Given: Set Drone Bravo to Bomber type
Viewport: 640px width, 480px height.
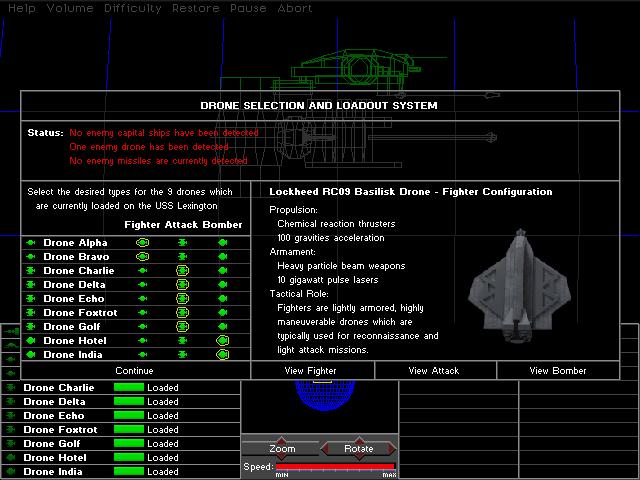Looking at the screenshot, I should click(222, 256).
